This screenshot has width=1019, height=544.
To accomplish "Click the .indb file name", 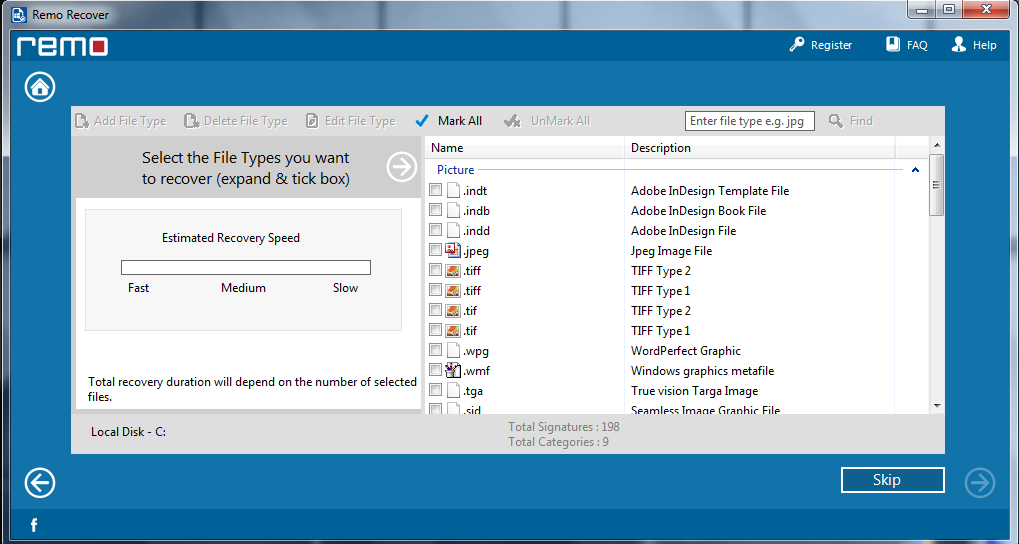I will (x=476, y=211).
